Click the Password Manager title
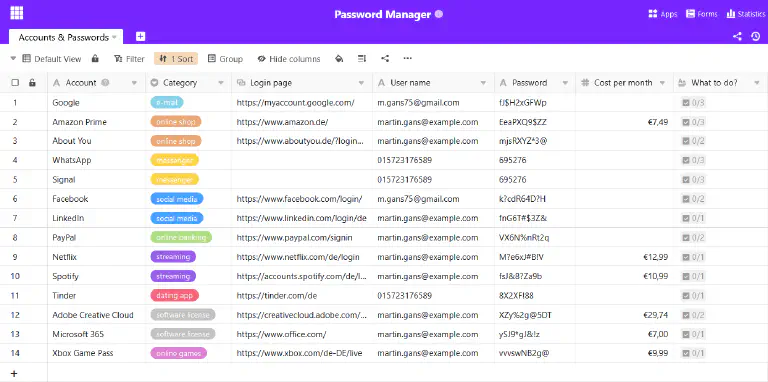The width and height of the screenshot is (768, 382). click(x=383, y=14)
